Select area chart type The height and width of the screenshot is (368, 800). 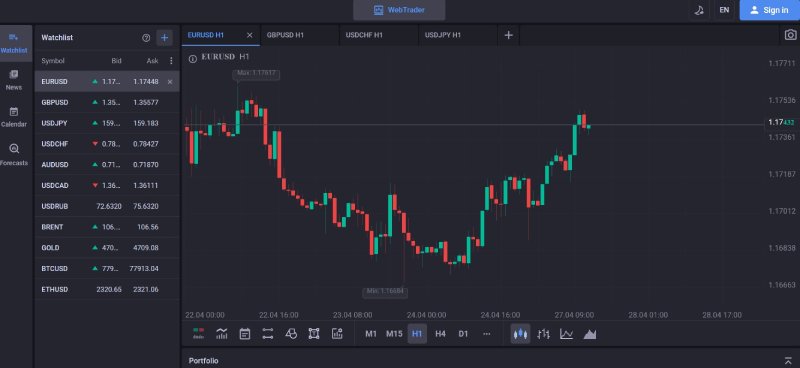coord(590,334)
